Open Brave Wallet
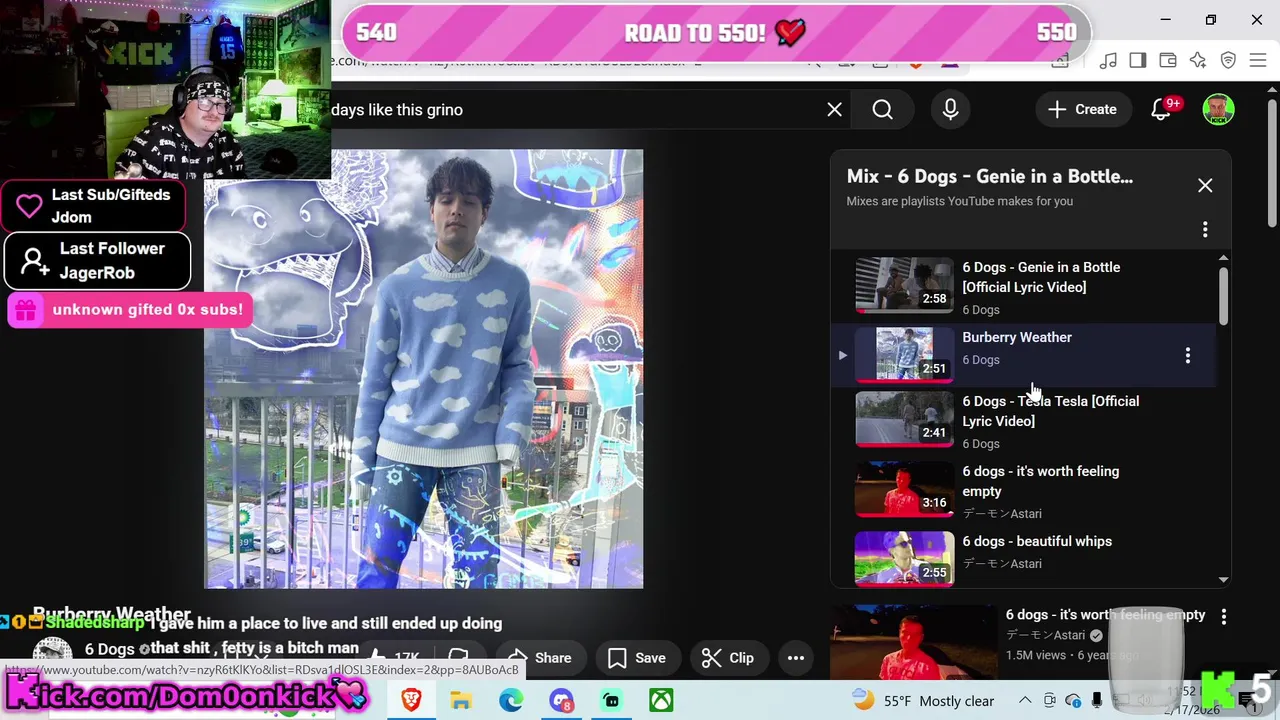The image size is (1280, 720). [x=1168, y=61]
